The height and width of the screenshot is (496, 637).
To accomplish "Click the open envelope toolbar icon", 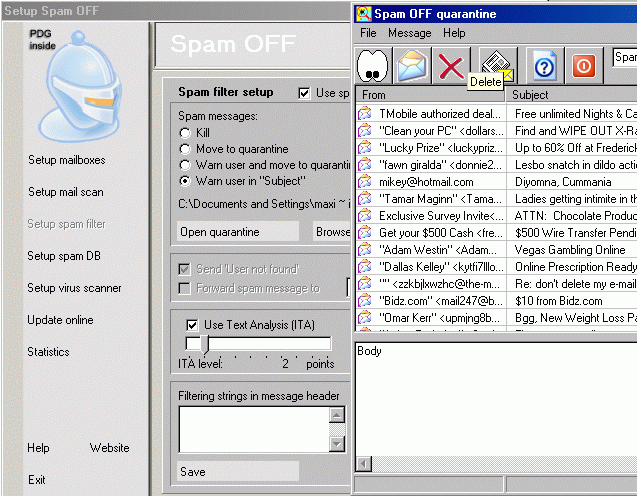I will coord(412,66).
